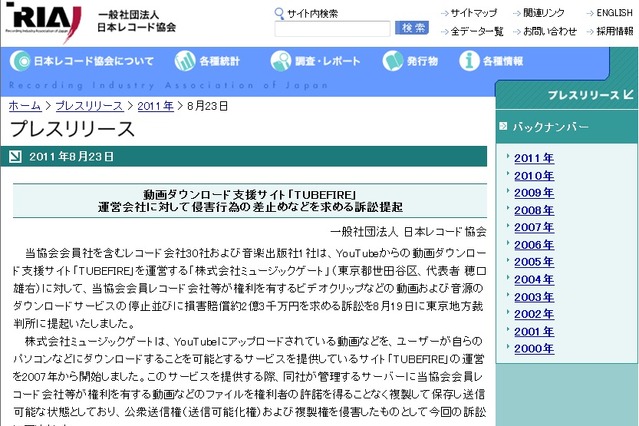
Task: Click the site search magnifier icon
Action: tap(279, 13)
